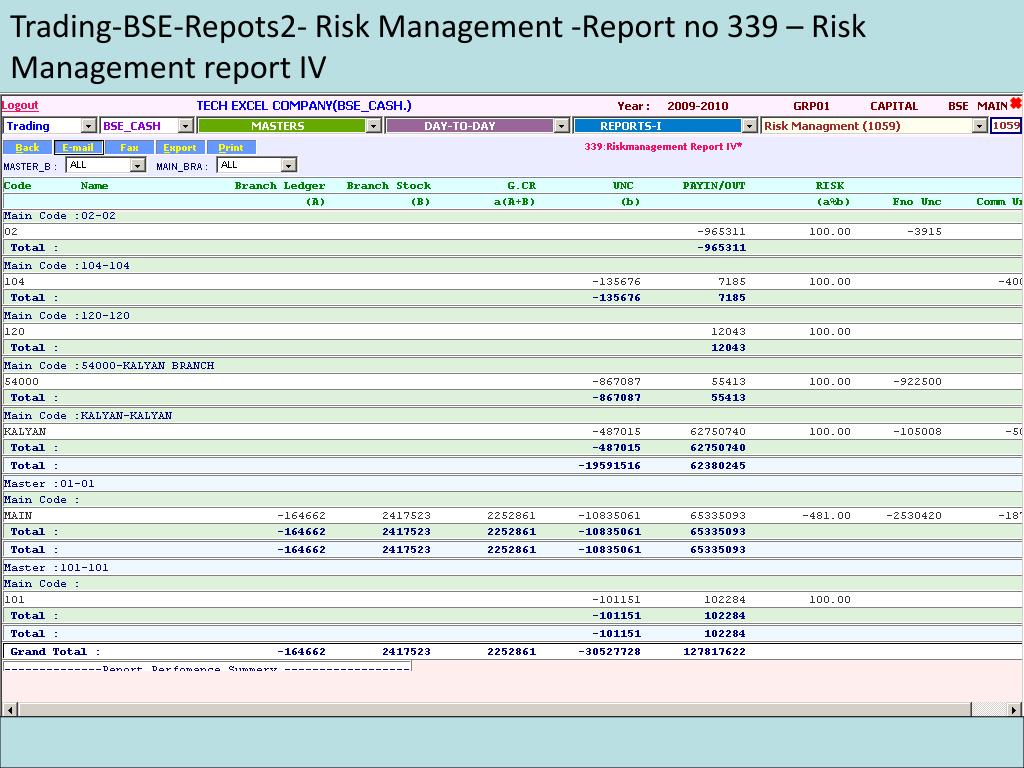This screenshot has height=768, width=1024.
Task: Click the risk value -481.00
Action: [x=826, y=515]
